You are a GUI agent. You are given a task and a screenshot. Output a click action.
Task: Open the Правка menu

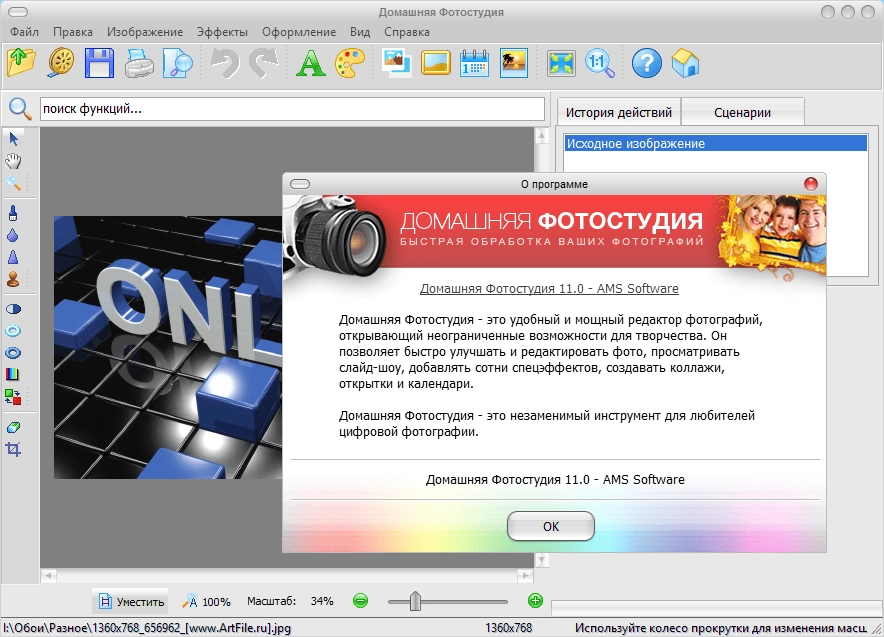(73, 32)
